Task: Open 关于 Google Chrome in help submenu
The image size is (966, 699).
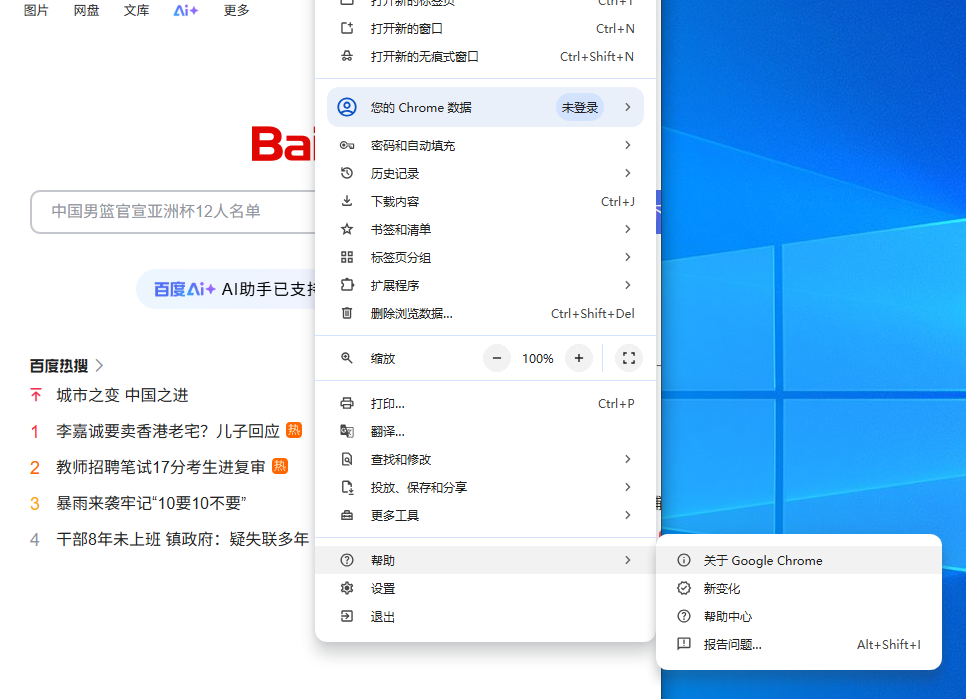Action: pos(798,560)
